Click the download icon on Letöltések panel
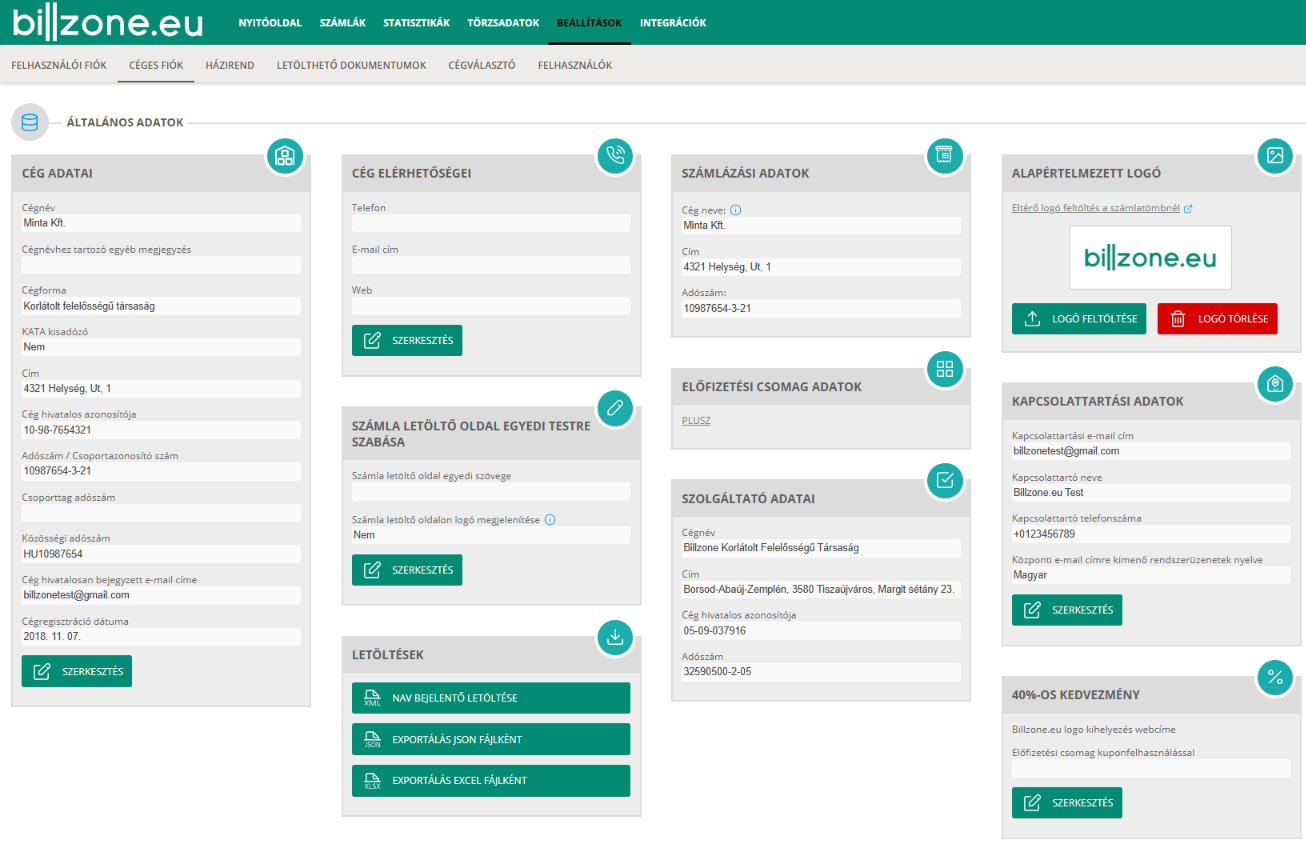The height and width of the screenshot is (844, 1306). coord(615,637)
